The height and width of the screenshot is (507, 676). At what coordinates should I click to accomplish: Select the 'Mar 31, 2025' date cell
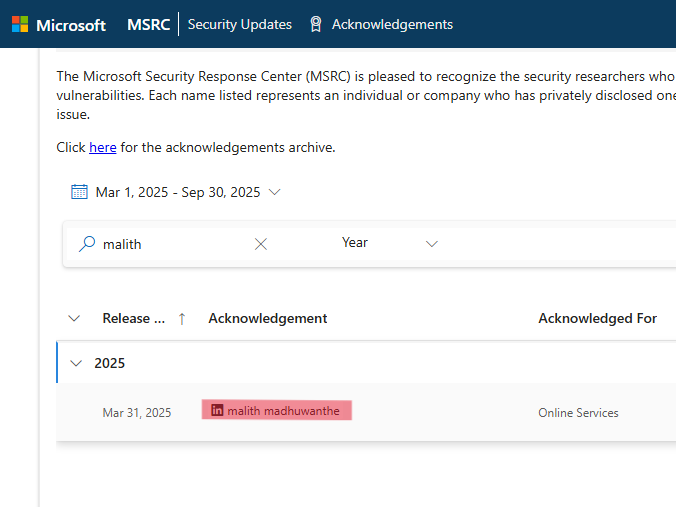137,413
